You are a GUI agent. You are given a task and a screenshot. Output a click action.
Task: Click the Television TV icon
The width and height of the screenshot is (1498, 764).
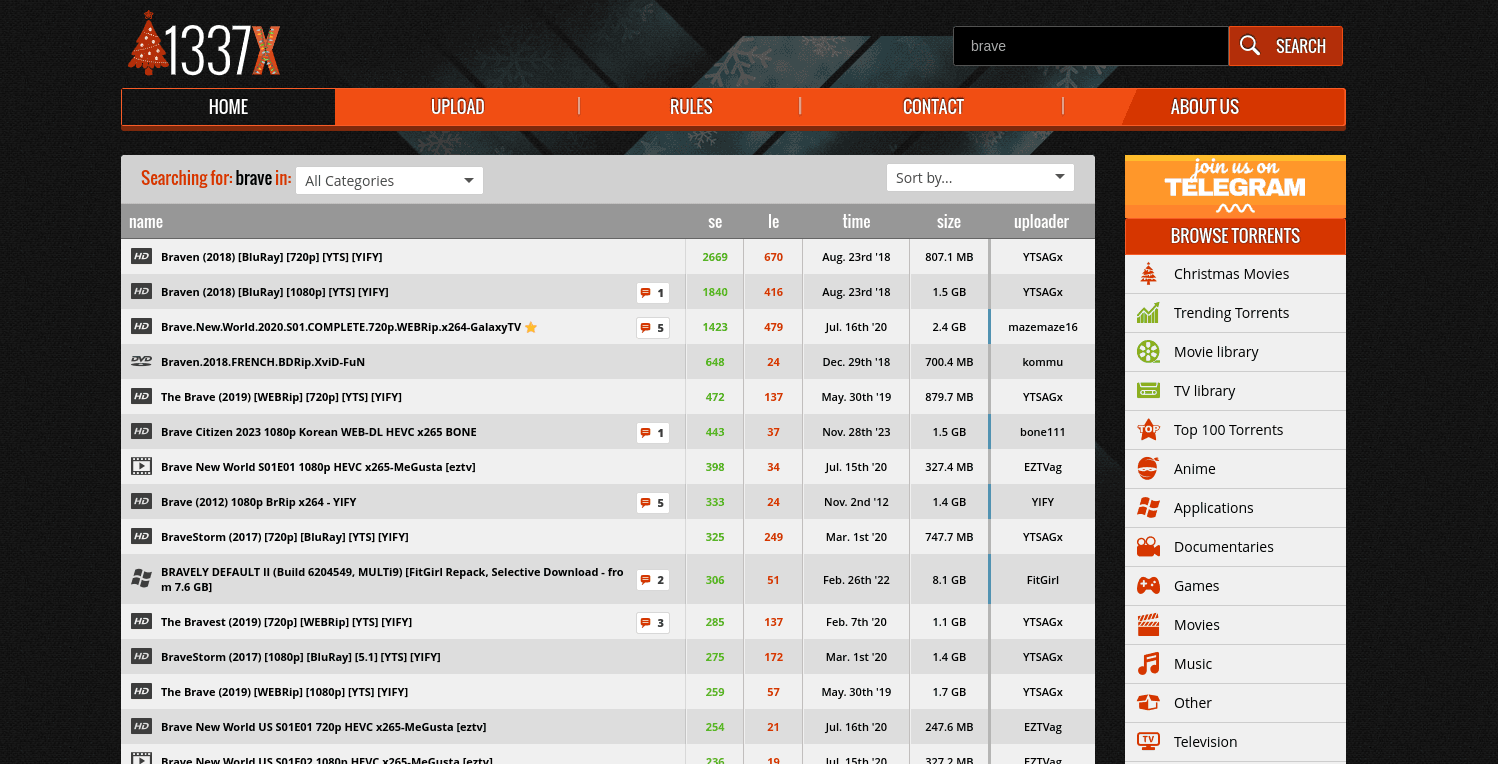[x=1148, y=742]
